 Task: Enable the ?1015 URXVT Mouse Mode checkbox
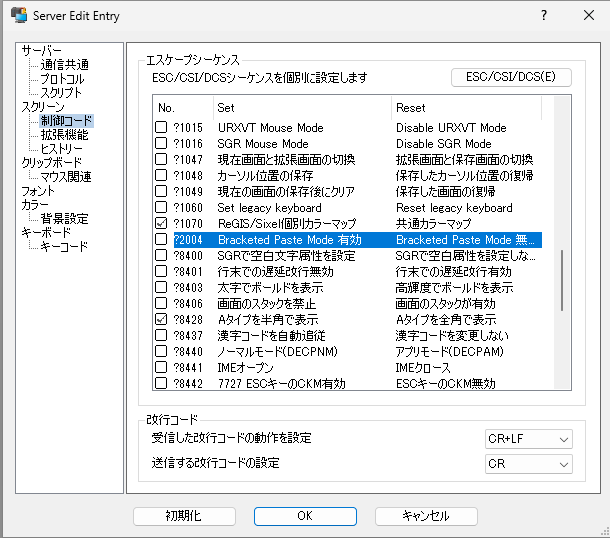161,128
